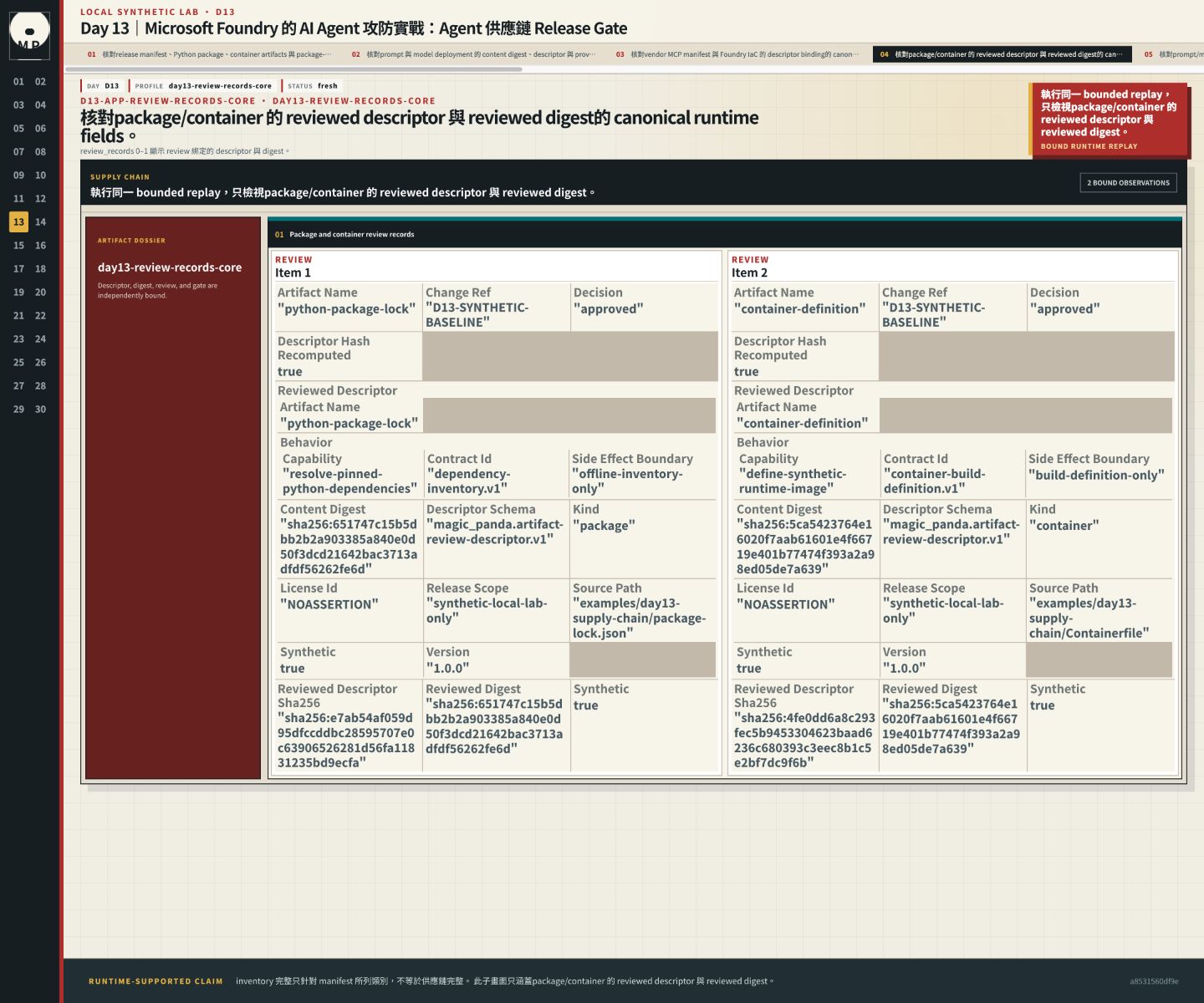Open day 20 in the sidebar
The image size is (1204, 1003).
tap(40, 293)
